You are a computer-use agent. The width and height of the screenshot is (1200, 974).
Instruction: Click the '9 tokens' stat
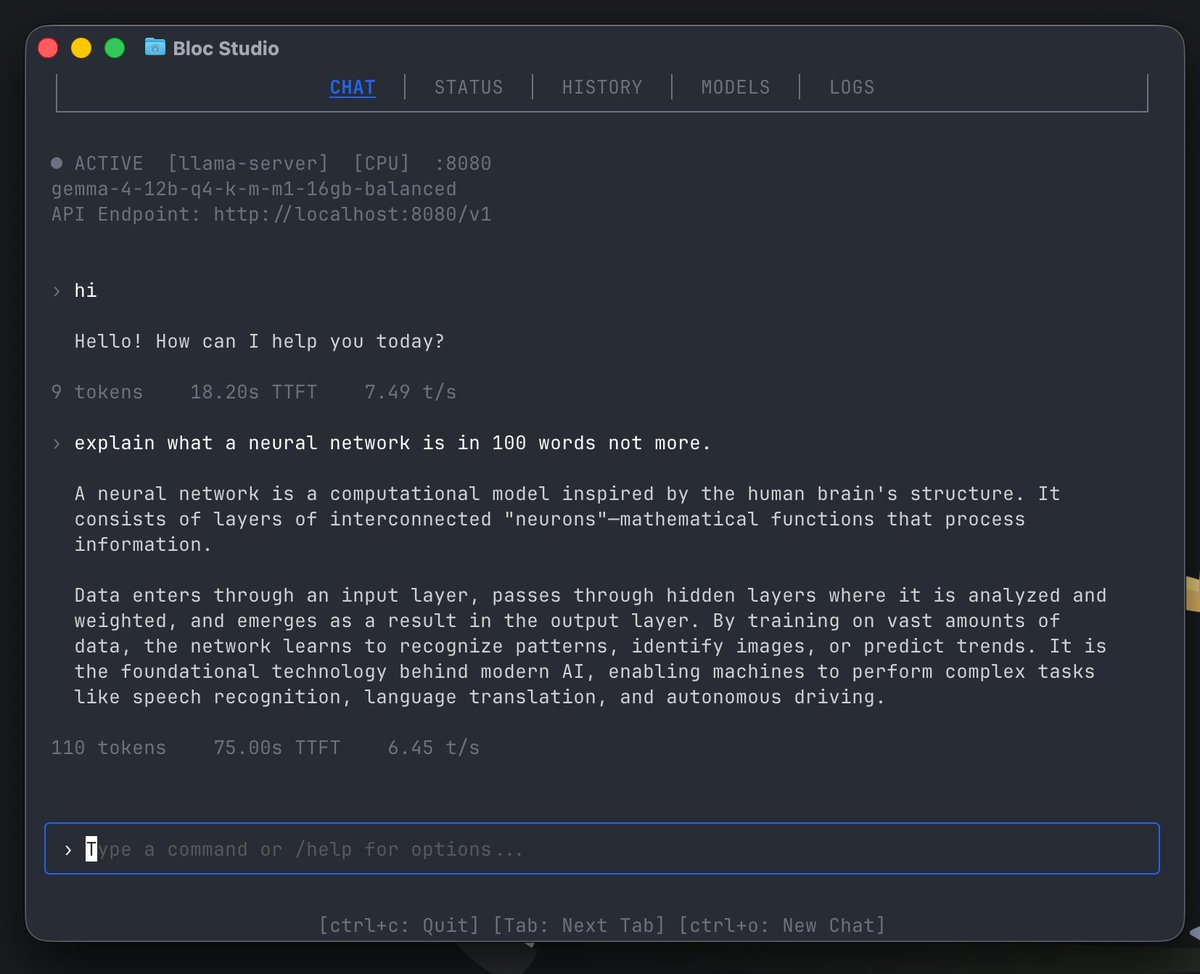97,392
